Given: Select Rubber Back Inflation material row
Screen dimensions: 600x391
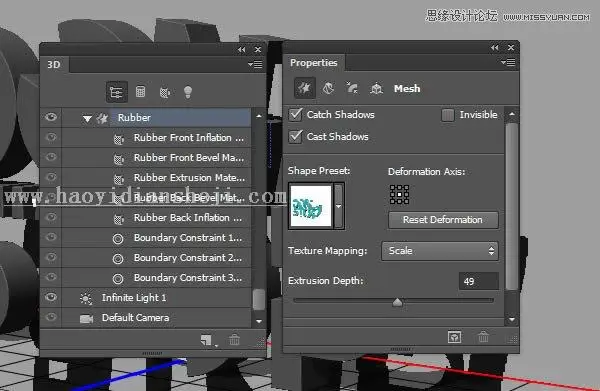Looking at the screenshot, I should pyautogui.click(x=145, y=218).
